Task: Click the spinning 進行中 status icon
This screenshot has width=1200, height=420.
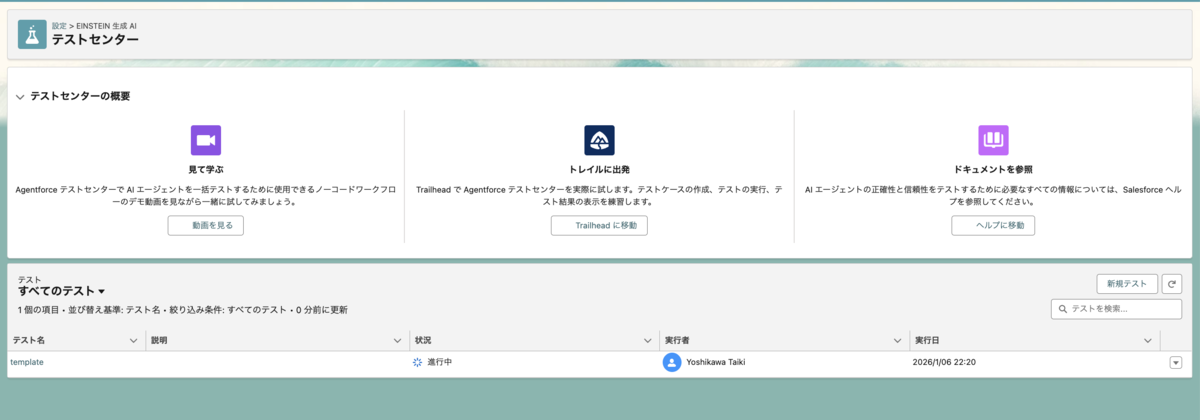Action: tap(418, 362)
